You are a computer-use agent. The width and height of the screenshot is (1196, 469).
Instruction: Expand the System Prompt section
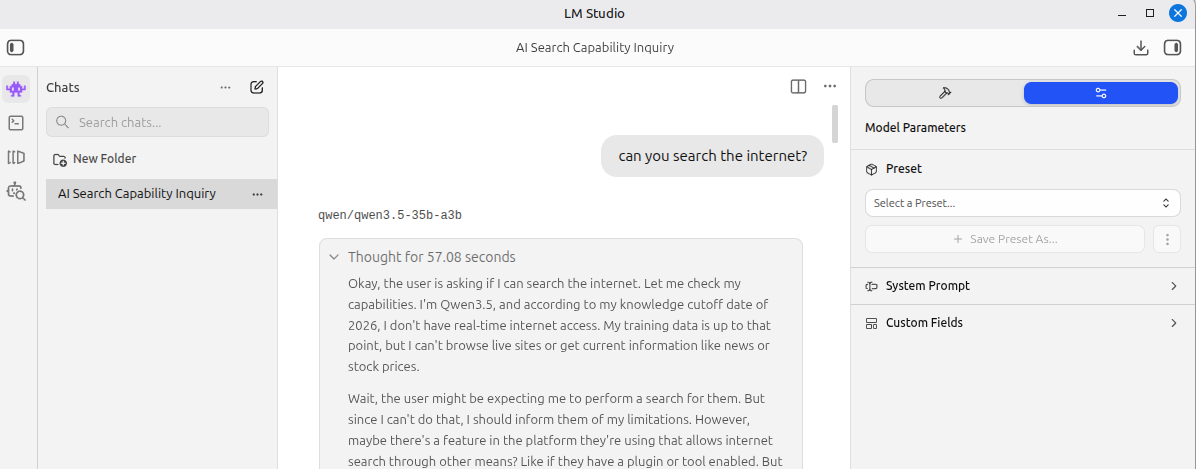click(1022, 286)
